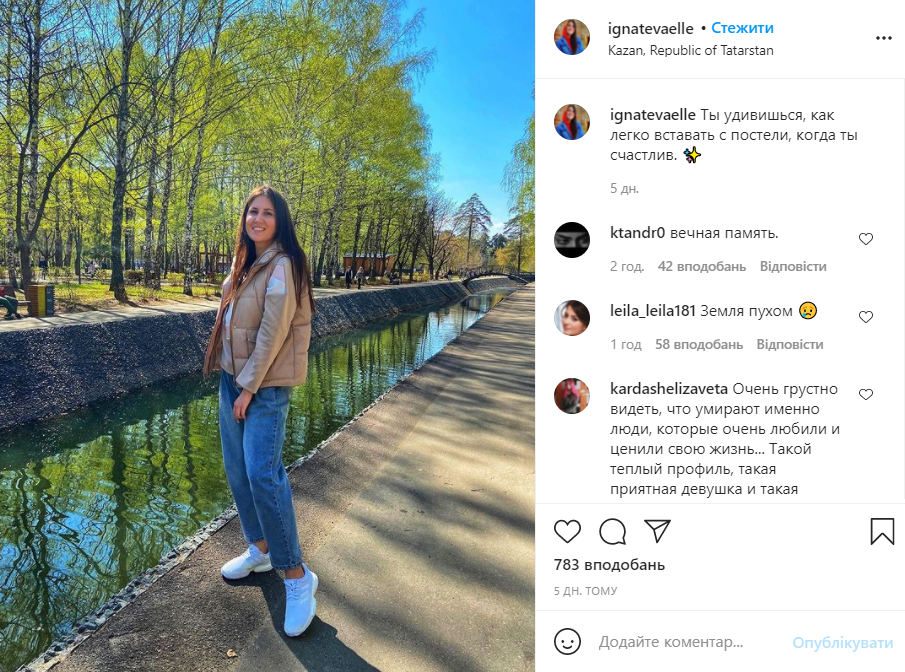Open ignatevaelle profile from the header username
The width and height of the screenshot is (905, 672).
pos(650,28)
